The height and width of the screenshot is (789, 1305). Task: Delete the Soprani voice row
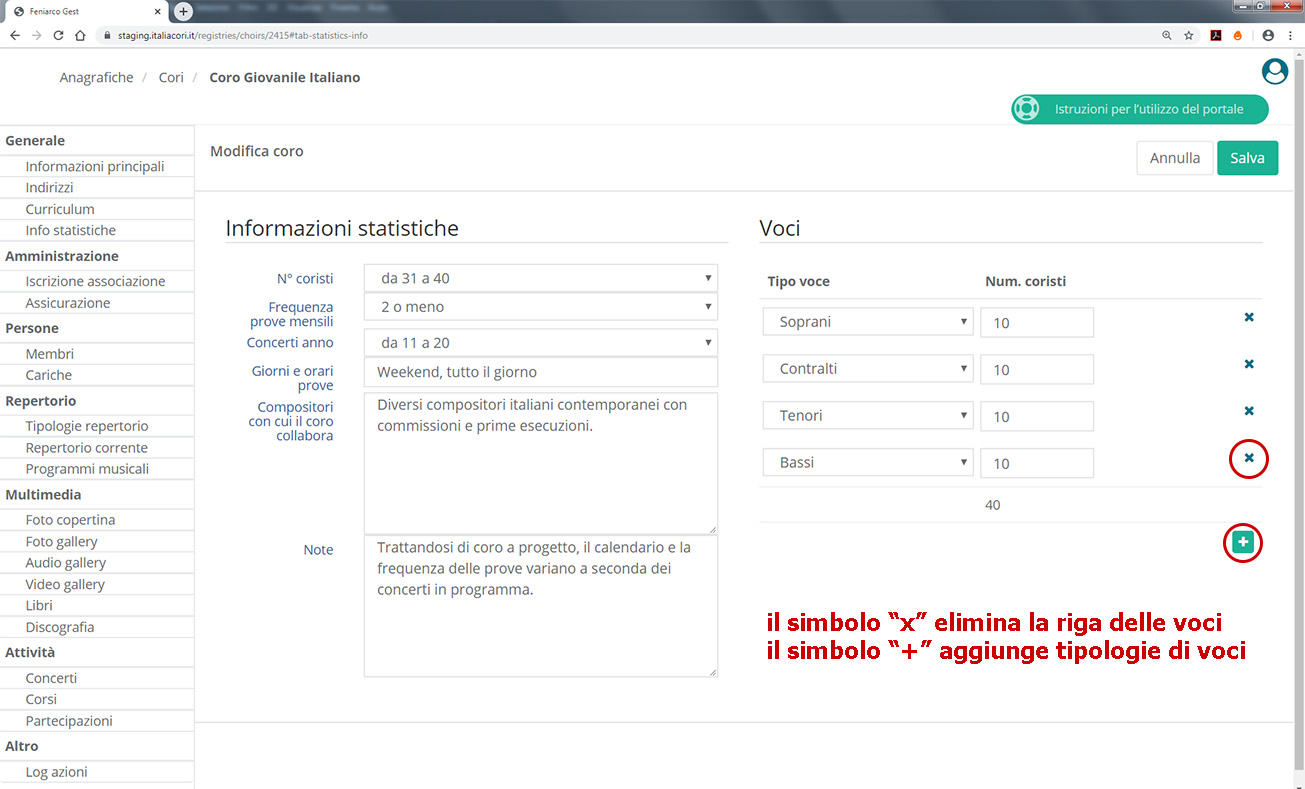pyautogui.click(x=1248, y=317)
